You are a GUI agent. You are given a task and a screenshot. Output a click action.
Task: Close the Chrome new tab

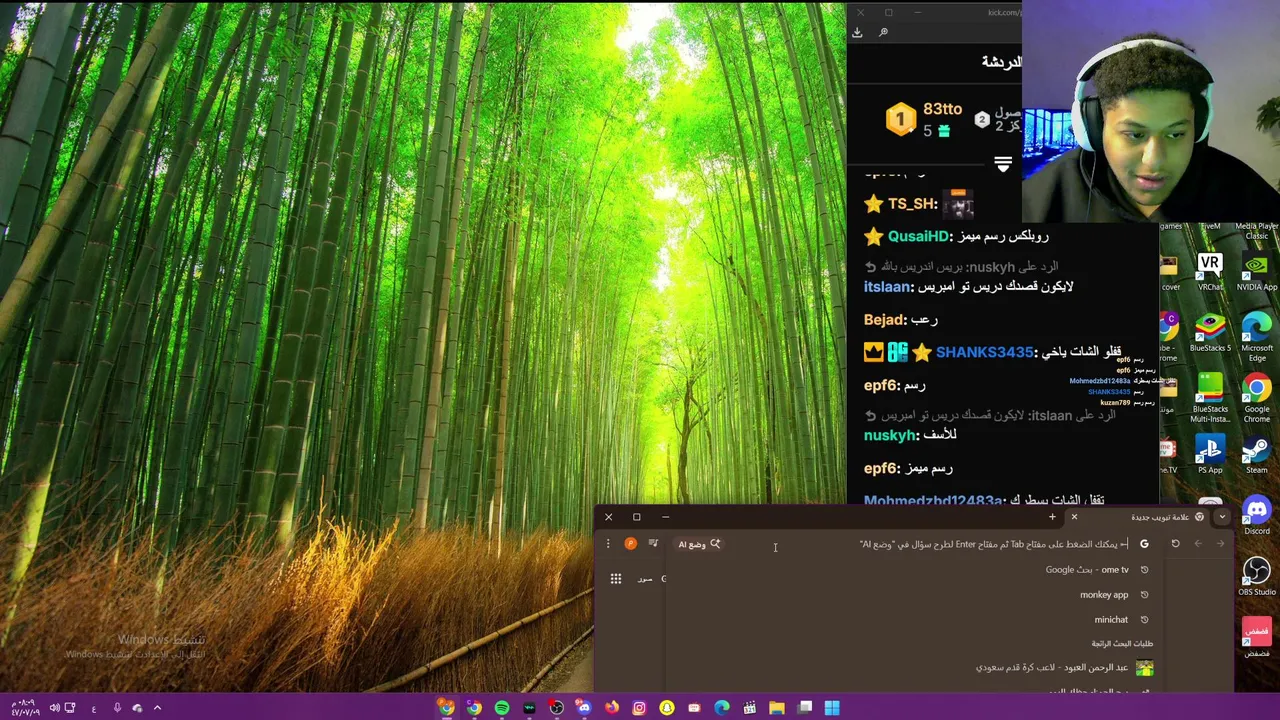[1074, 517]
